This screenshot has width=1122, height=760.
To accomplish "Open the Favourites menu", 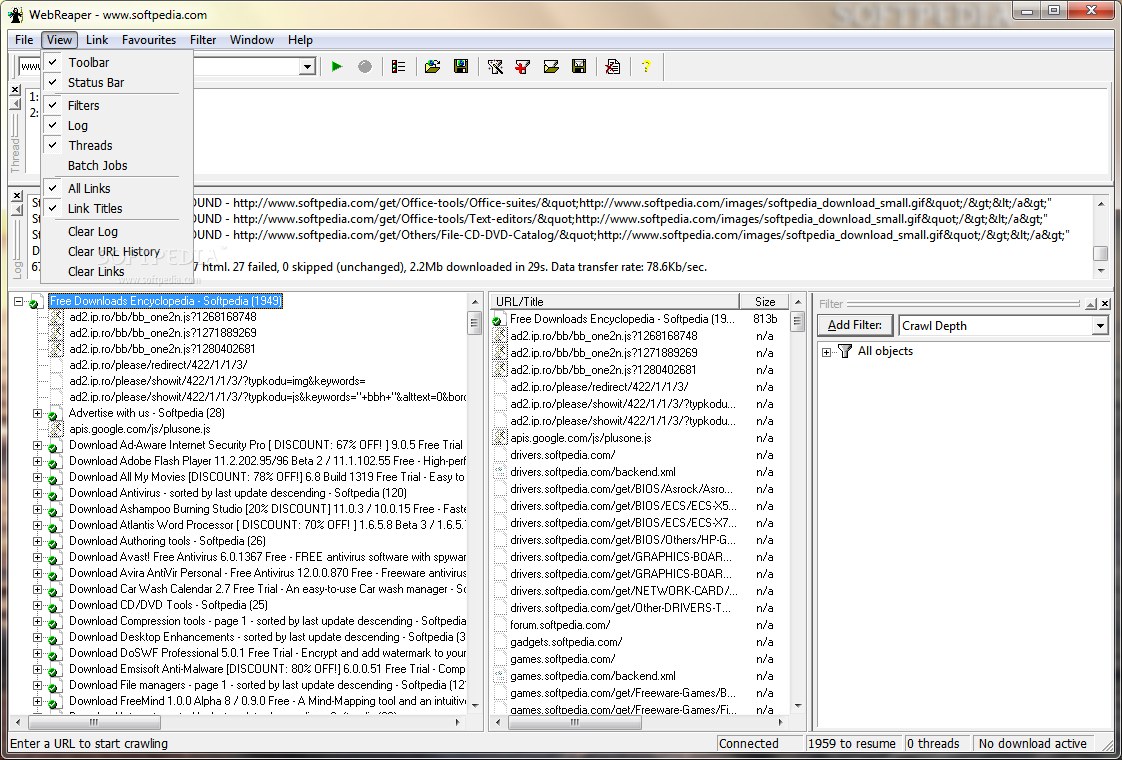I will [x=149, y=40].
